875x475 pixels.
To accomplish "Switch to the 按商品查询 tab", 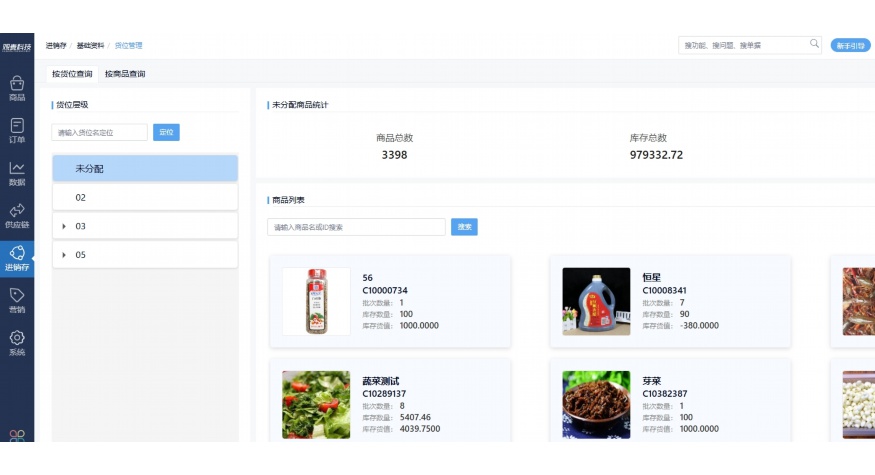I will 125,74.
